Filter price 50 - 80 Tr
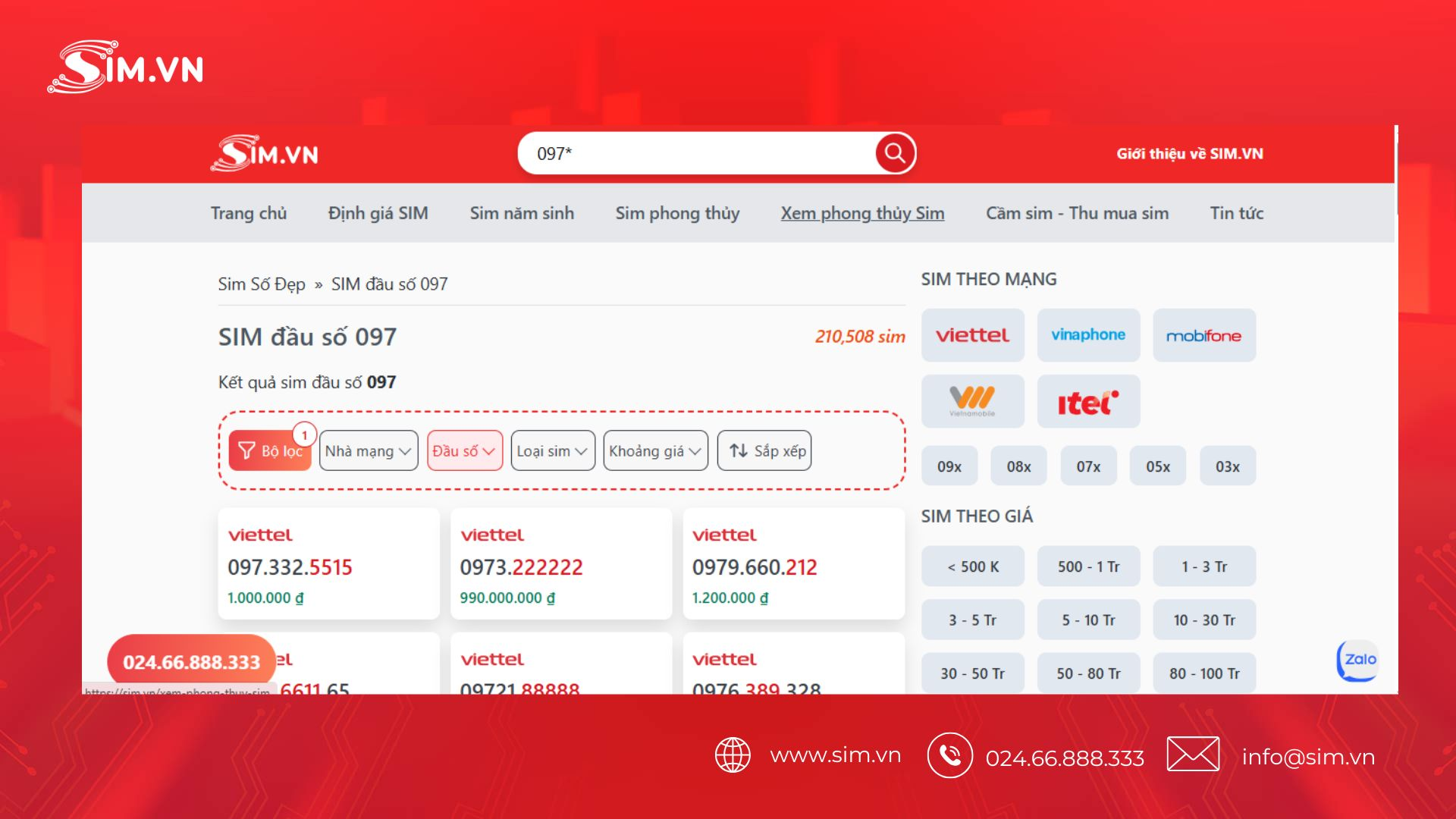1456x819 pixels. pos(1088,673)
